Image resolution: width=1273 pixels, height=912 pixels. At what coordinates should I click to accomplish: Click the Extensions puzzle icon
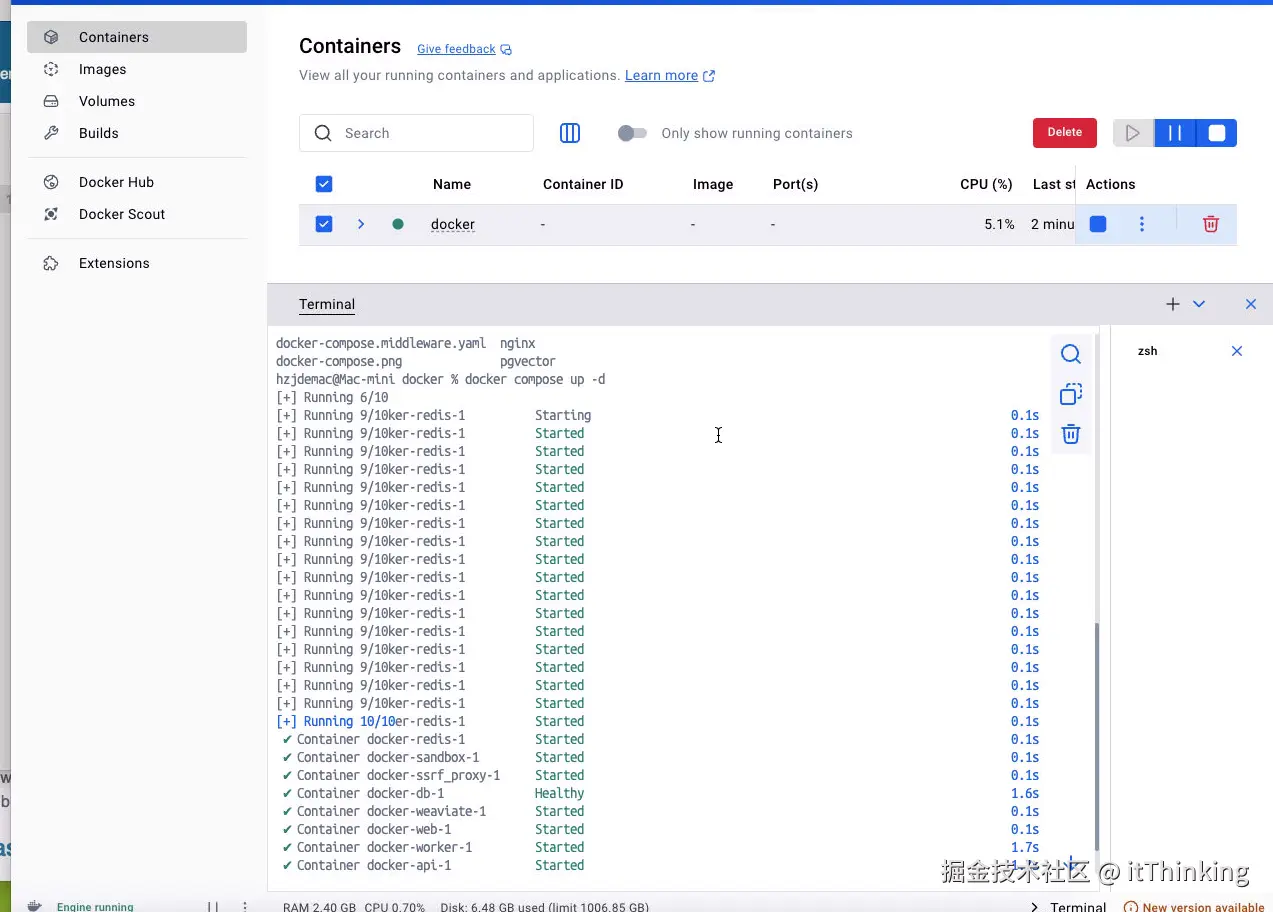click(x=51, y=263)
